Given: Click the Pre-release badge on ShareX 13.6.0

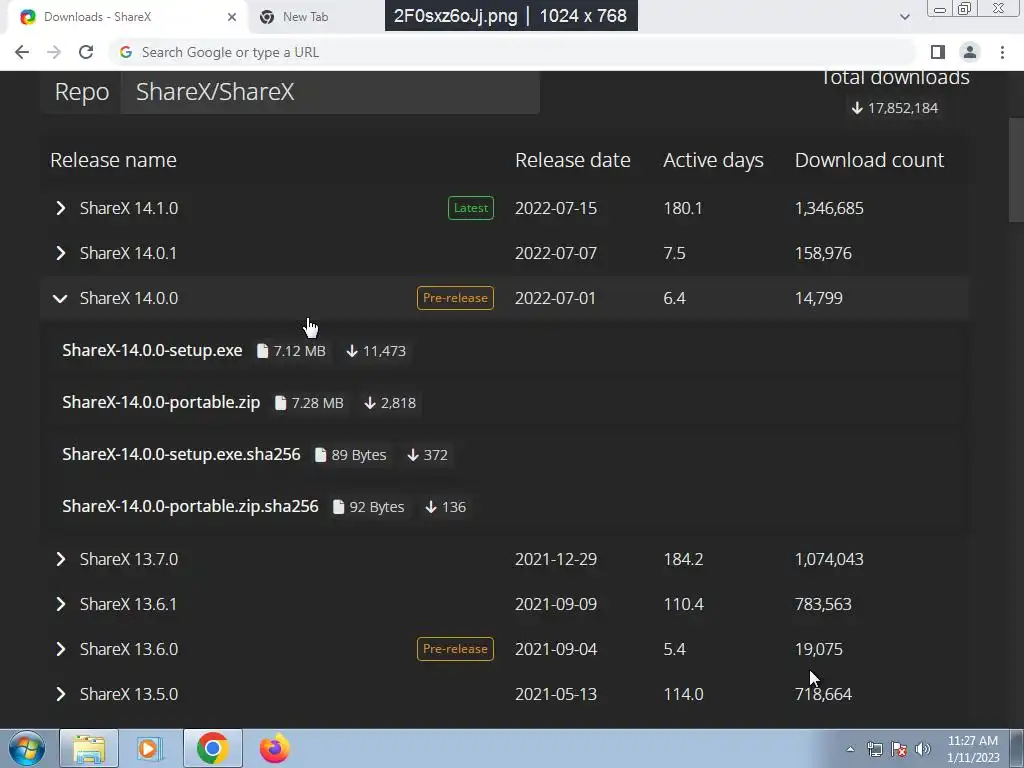Looking at the screenshot, I should (x=455, y=649).
